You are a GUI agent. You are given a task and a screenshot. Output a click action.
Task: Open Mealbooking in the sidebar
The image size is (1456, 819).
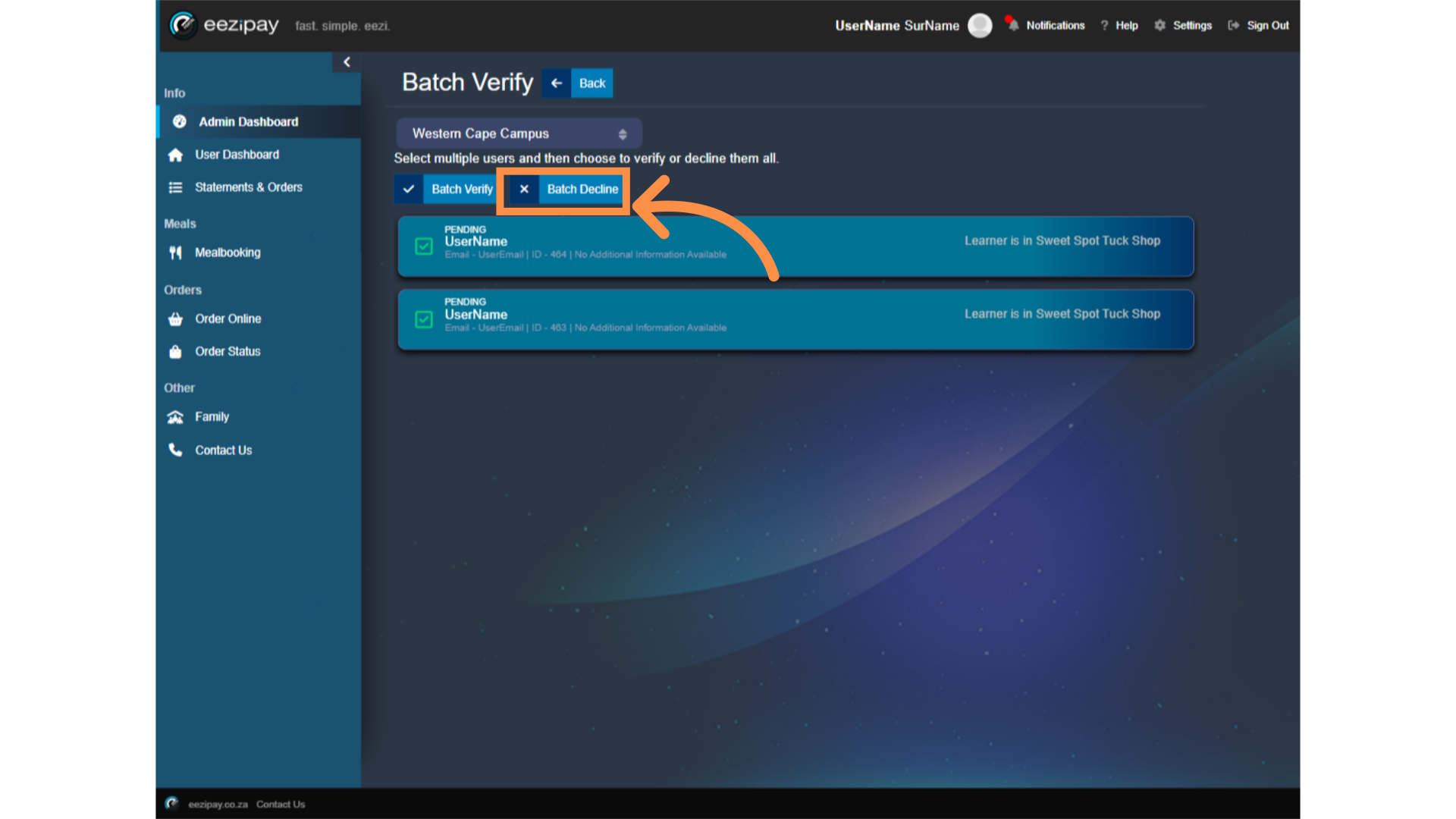[227, 253]
